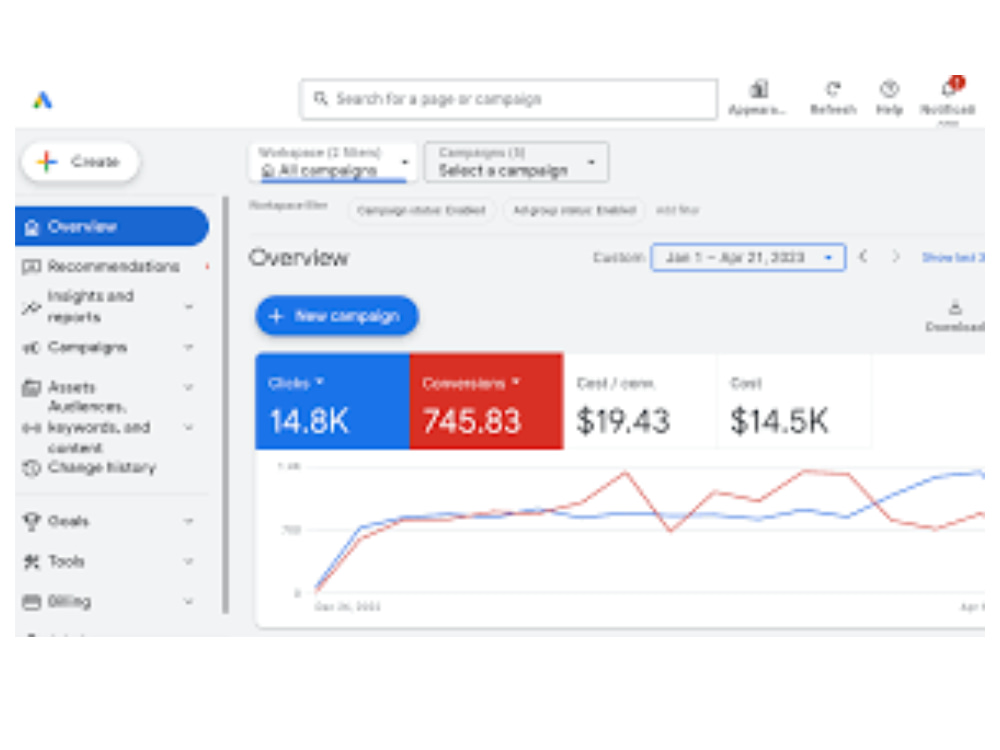Screen dimensions: 1000x750
Task: Click the Tools wrench icon
Action: [x=31, y=562]
